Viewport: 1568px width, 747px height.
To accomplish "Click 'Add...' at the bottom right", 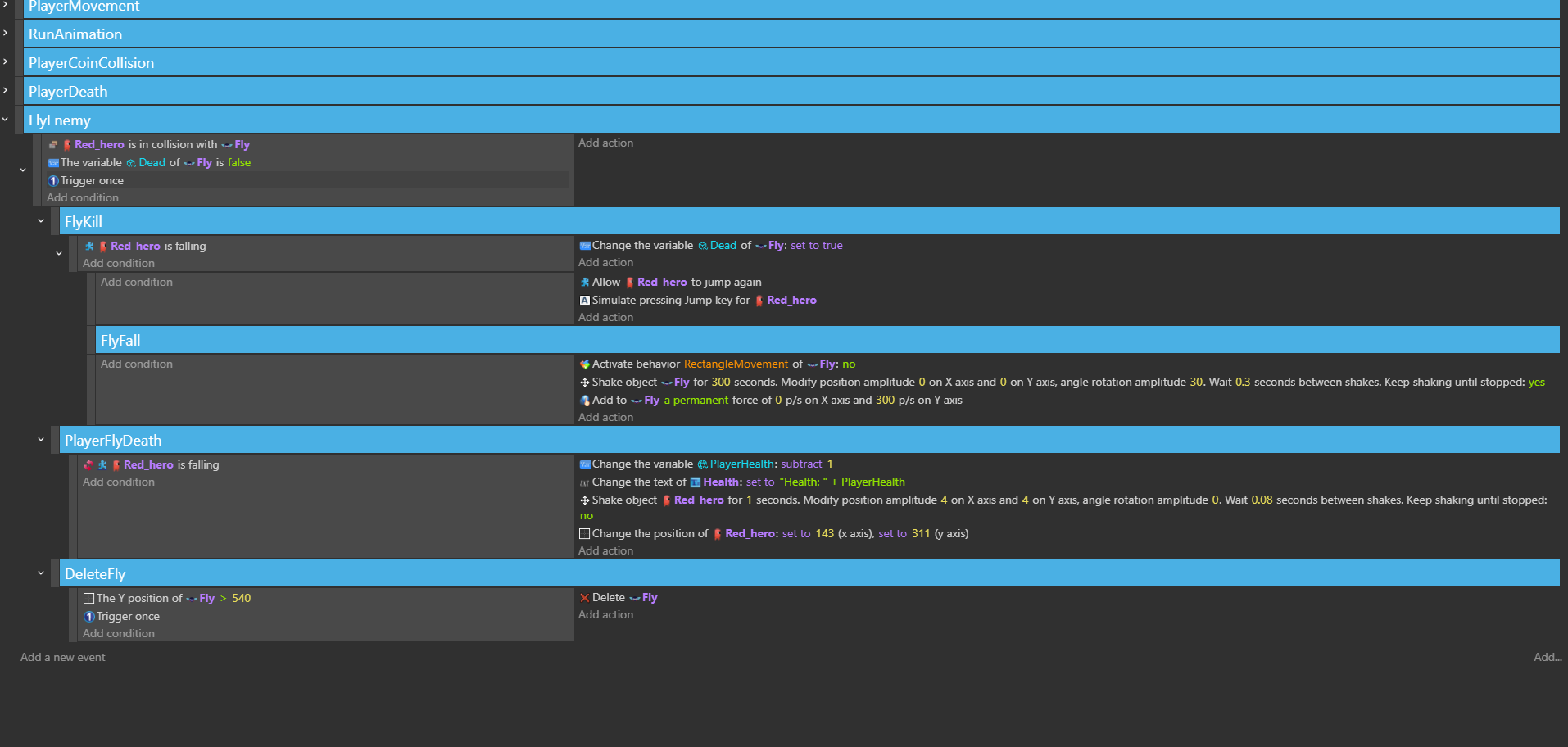I will [x=1547, y=658].
